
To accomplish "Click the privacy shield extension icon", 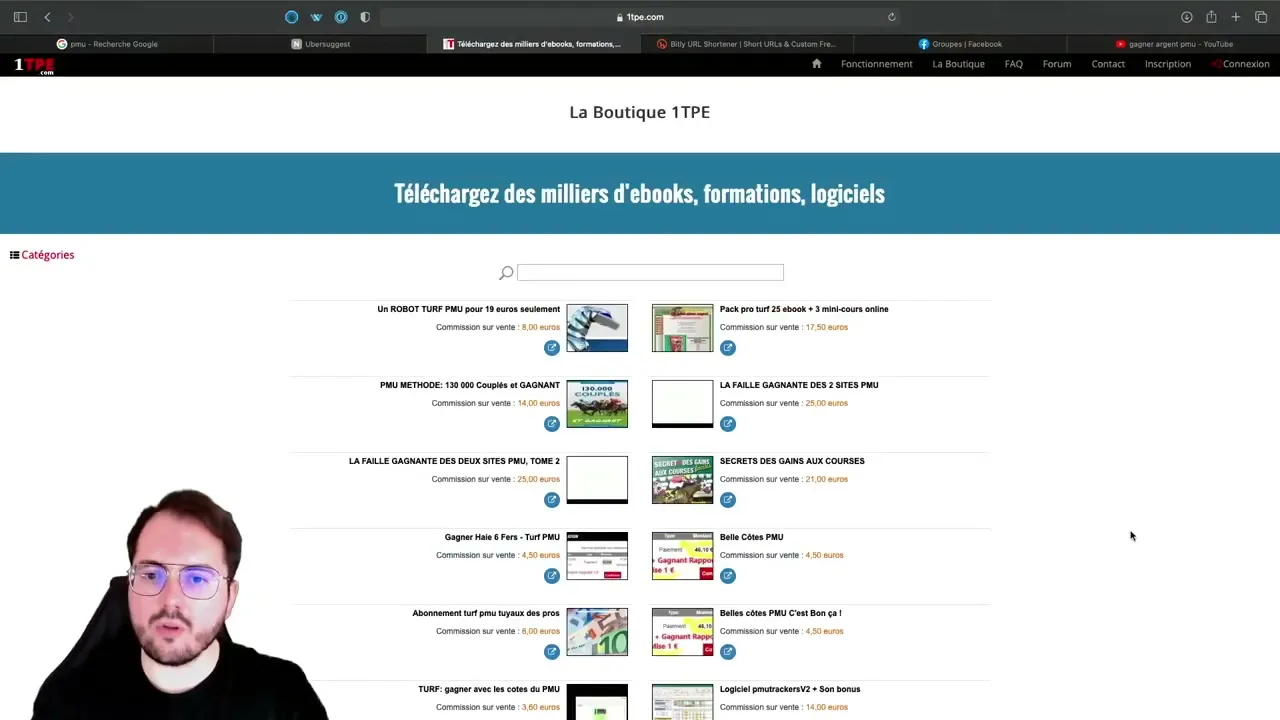I will [x=365, y=17].
